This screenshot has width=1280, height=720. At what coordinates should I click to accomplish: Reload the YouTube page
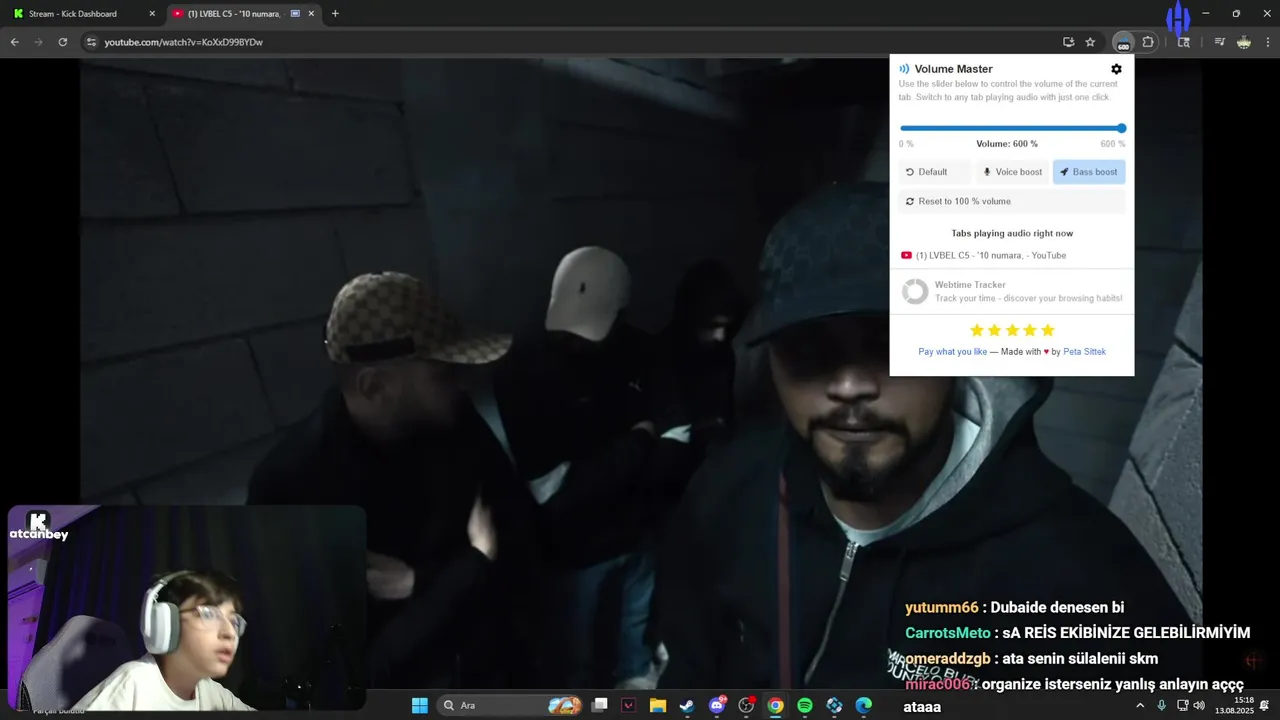pos(62,42)
